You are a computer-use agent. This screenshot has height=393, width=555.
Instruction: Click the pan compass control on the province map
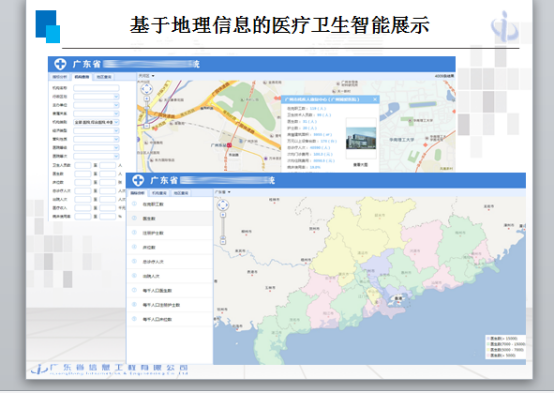coord(223,205)
